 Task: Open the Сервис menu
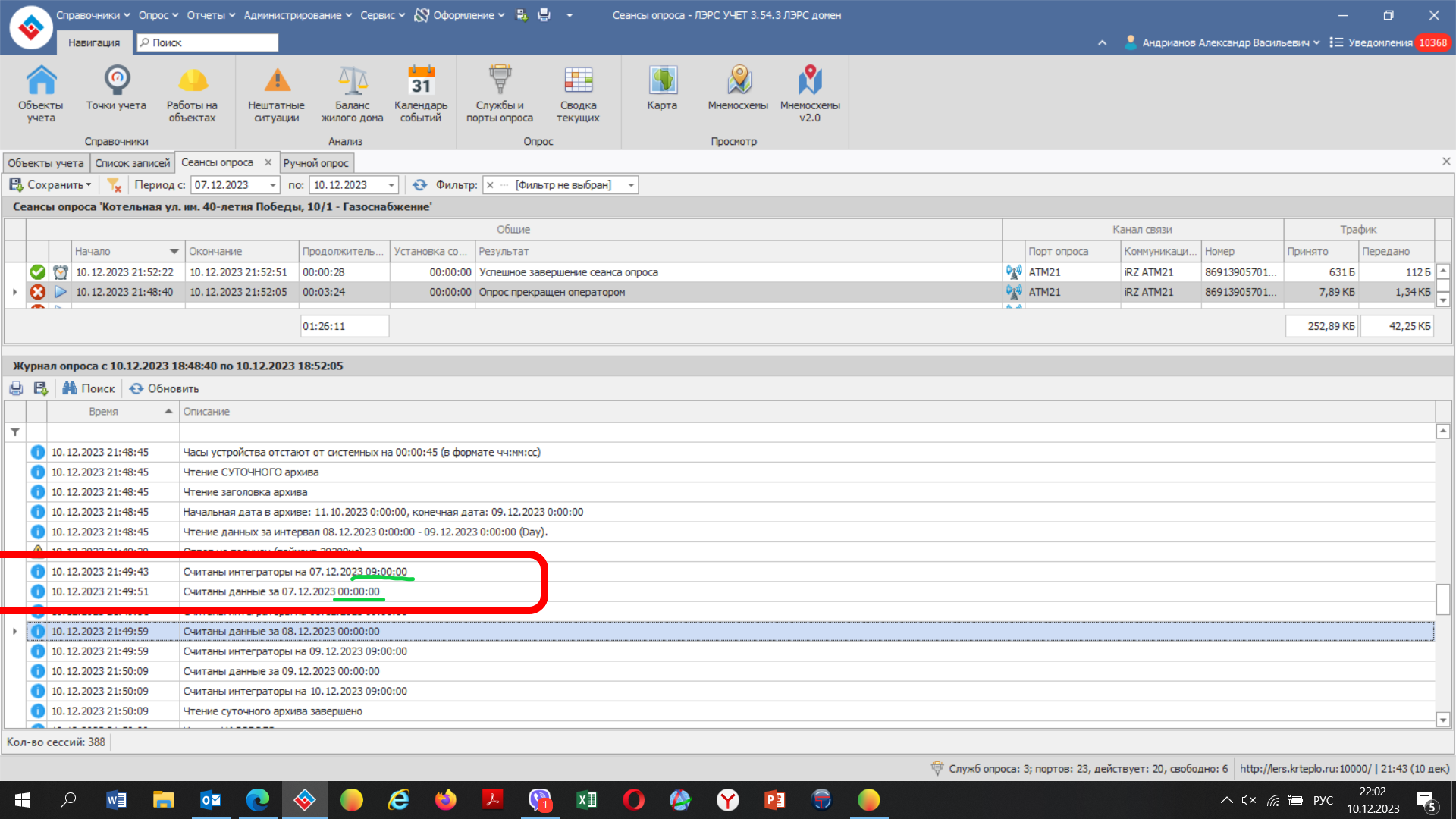(x=382, y=15)
